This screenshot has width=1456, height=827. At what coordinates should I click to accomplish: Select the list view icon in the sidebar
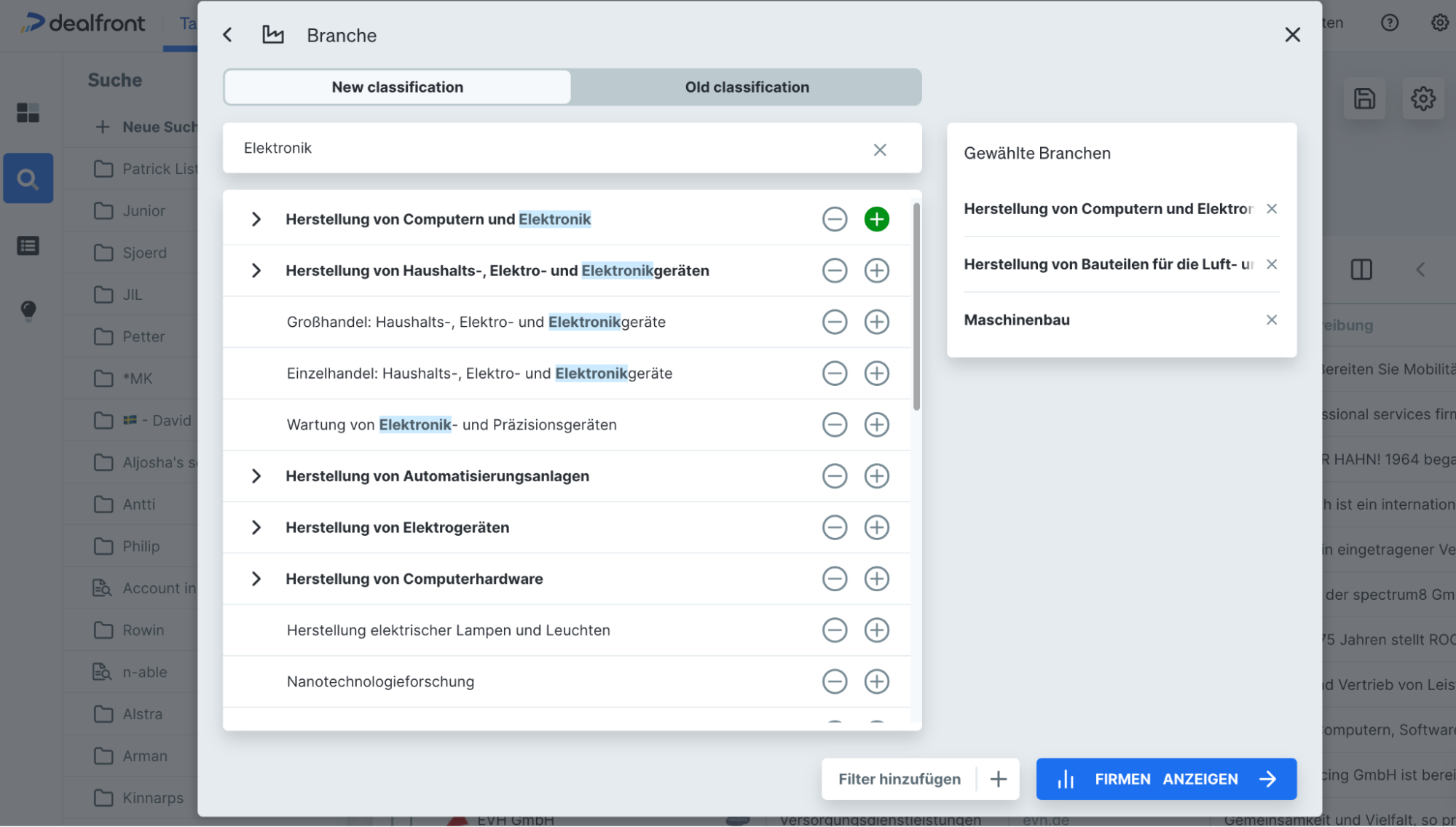click(28, 246)
